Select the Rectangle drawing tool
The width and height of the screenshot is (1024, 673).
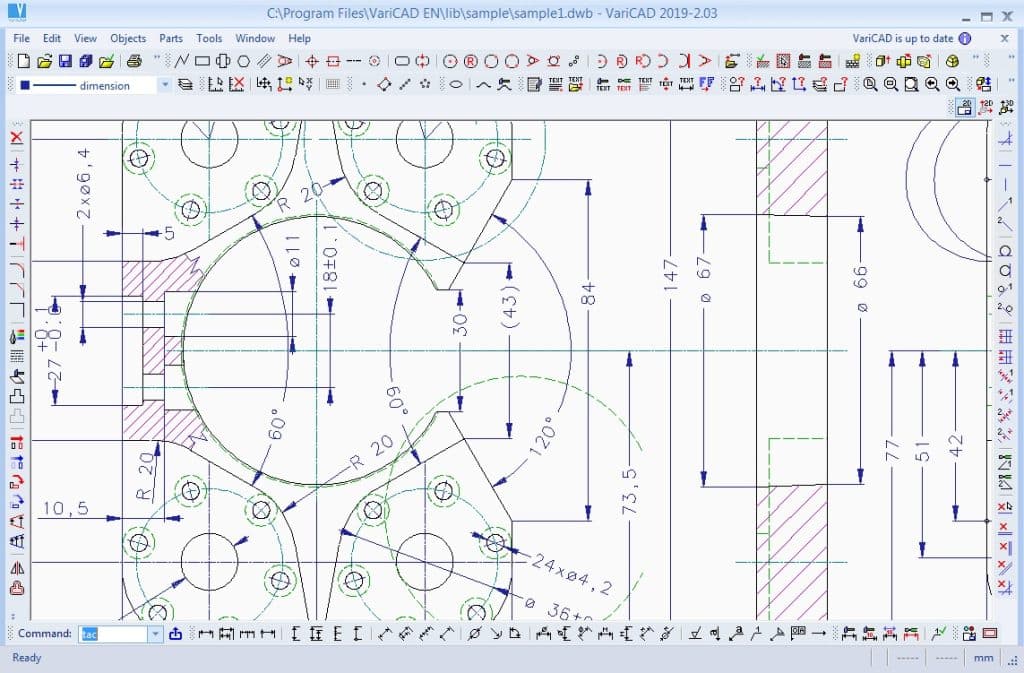pyautogui.click(x=203, y=61)
